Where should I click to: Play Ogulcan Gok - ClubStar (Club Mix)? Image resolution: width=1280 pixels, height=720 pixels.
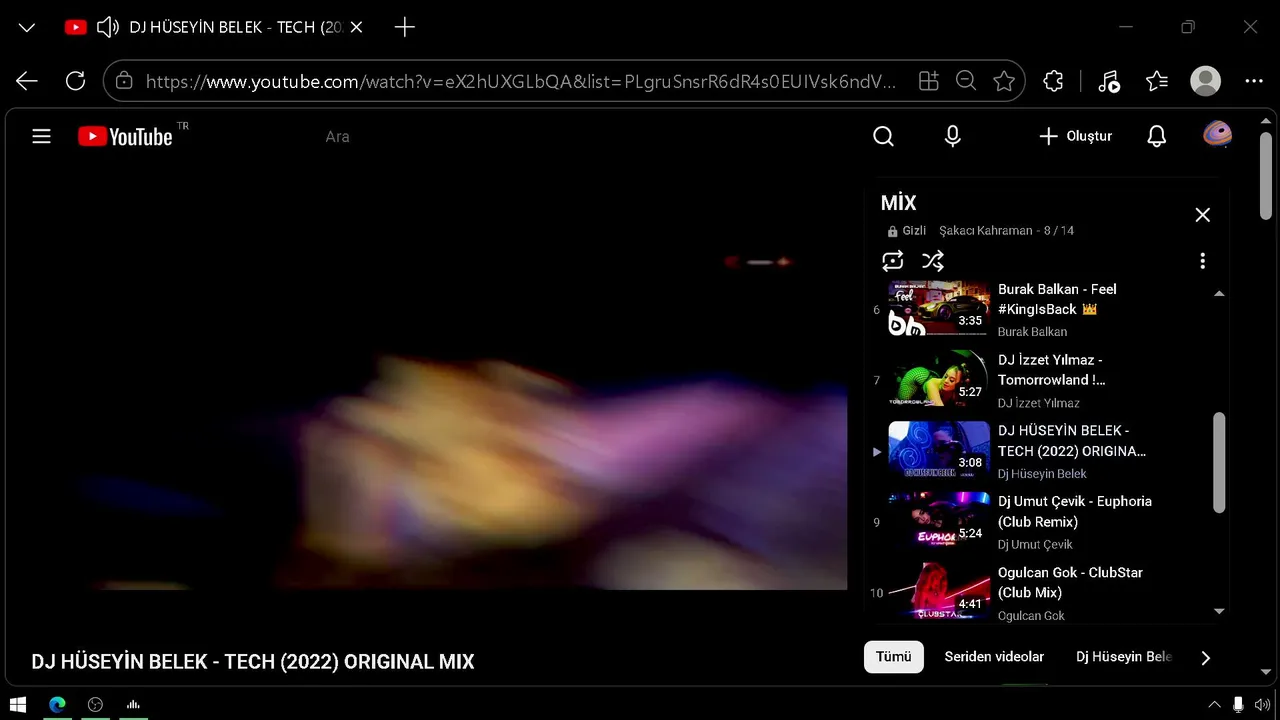pos(1070,583)
